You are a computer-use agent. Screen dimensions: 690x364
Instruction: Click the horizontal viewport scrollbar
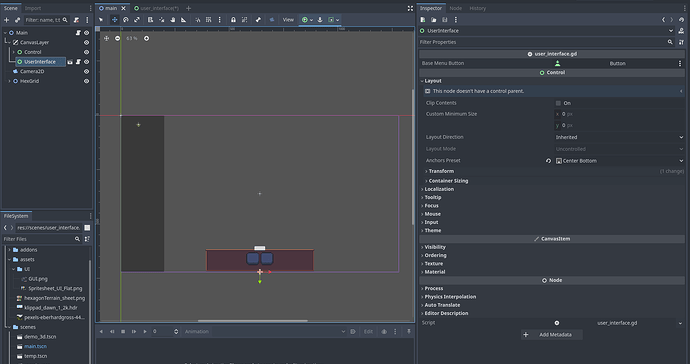click(253, 321)
